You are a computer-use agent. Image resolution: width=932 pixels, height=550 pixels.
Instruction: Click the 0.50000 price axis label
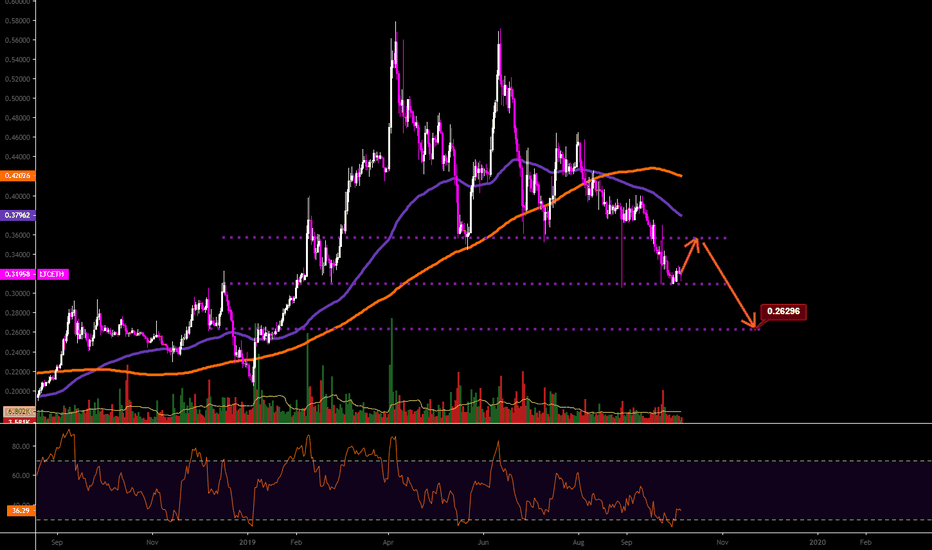click(x=17, y=99)
